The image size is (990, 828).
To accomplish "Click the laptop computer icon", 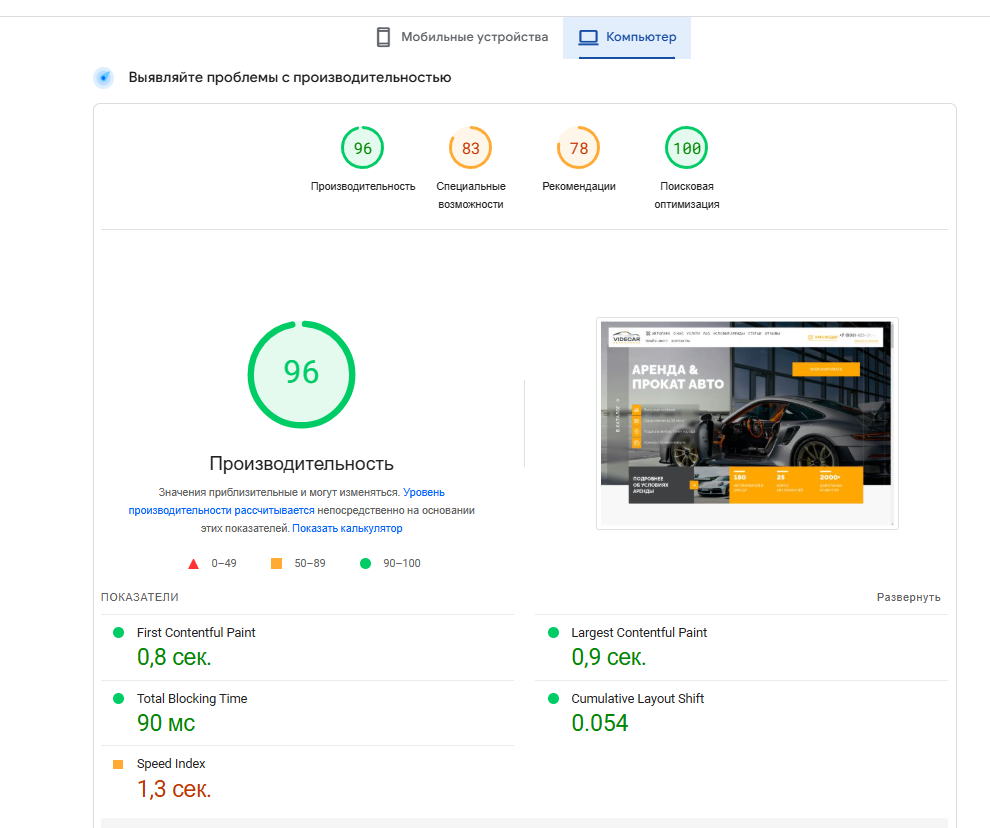I will pyautogui.click(x=589, y=37).
